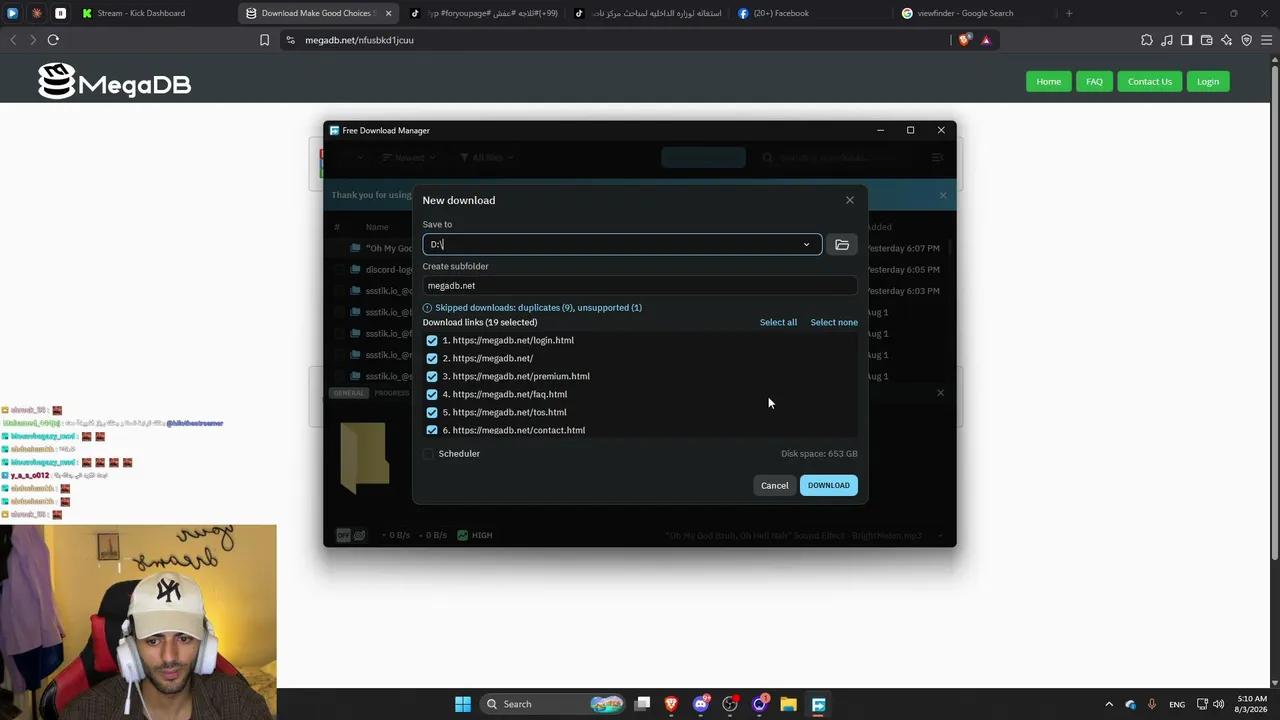Show hidden system tray icons
The image size is (1280, 720).
click(x=1108, y=704)
